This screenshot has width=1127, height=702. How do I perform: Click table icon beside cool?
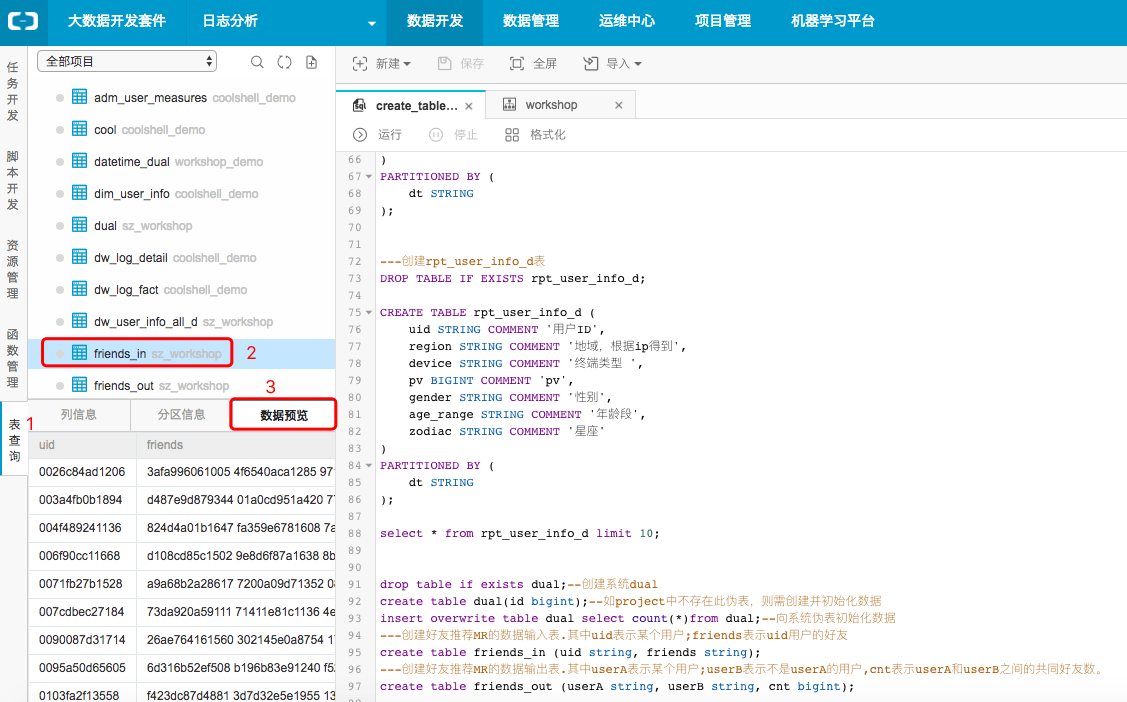pyautogui.click(x=80, y=129)
